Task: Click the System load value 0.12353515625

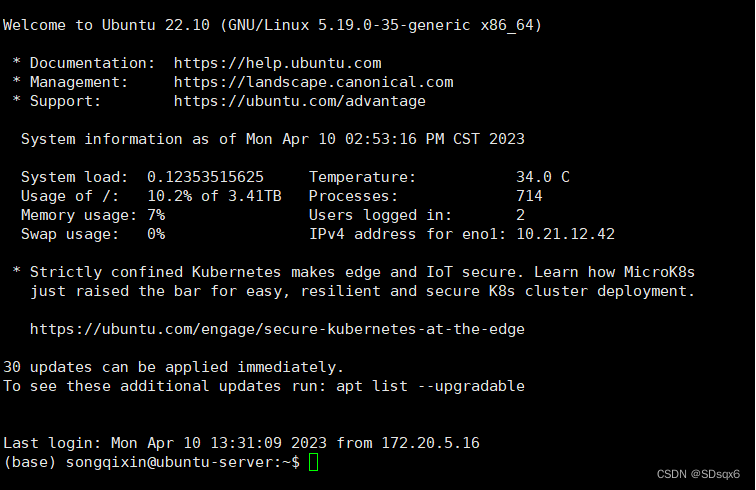Action: pyautogui.click(x=205, y=177)
